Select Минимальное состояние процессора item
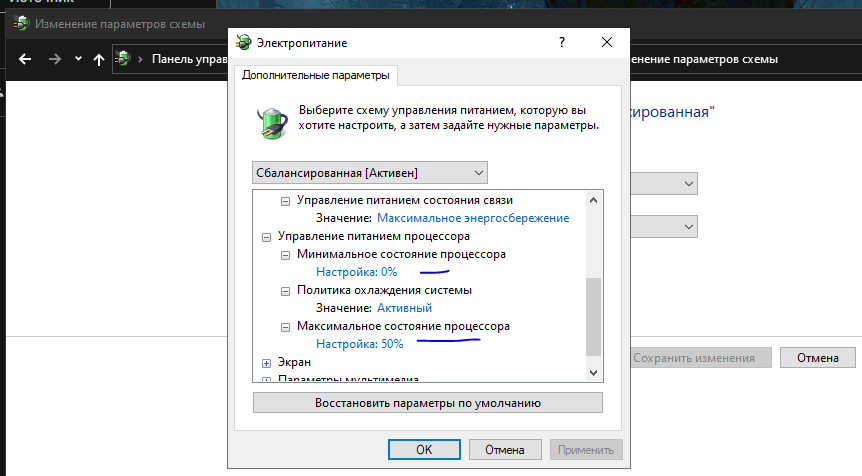The height and width of the screenshot is (476, 862). 401,254
